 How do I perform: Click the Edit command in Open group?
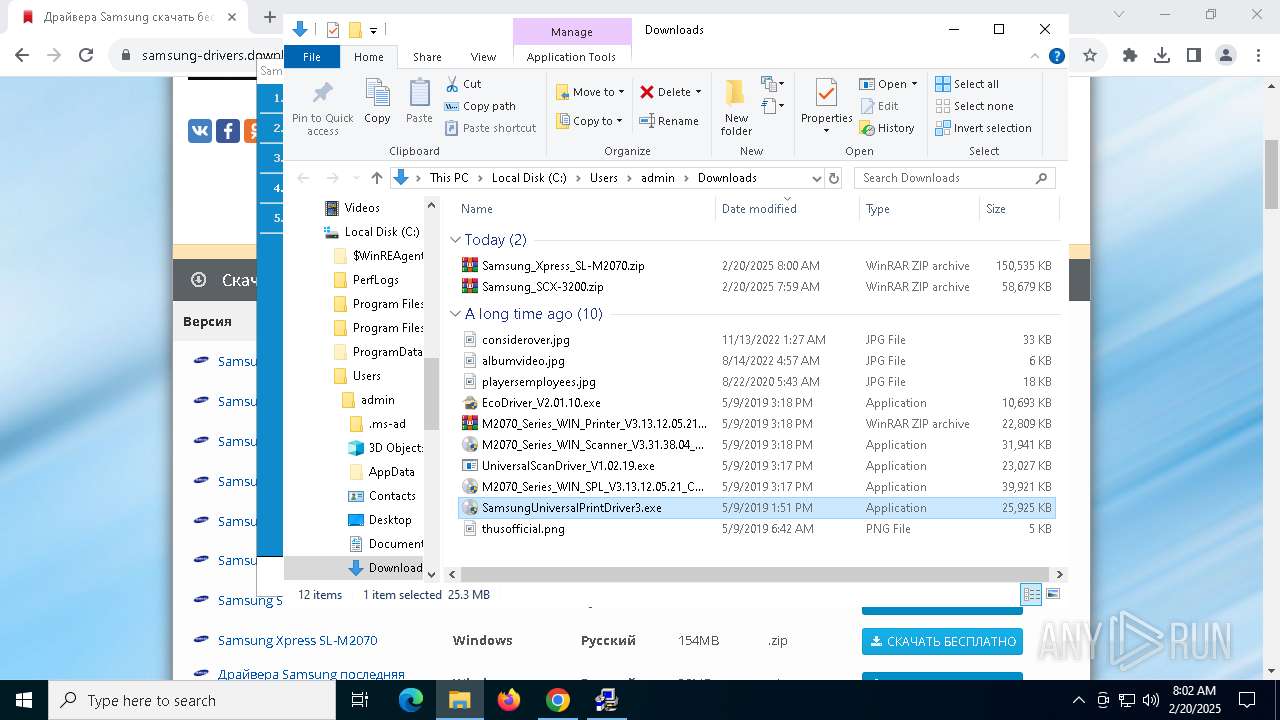[x=878, y=106]
